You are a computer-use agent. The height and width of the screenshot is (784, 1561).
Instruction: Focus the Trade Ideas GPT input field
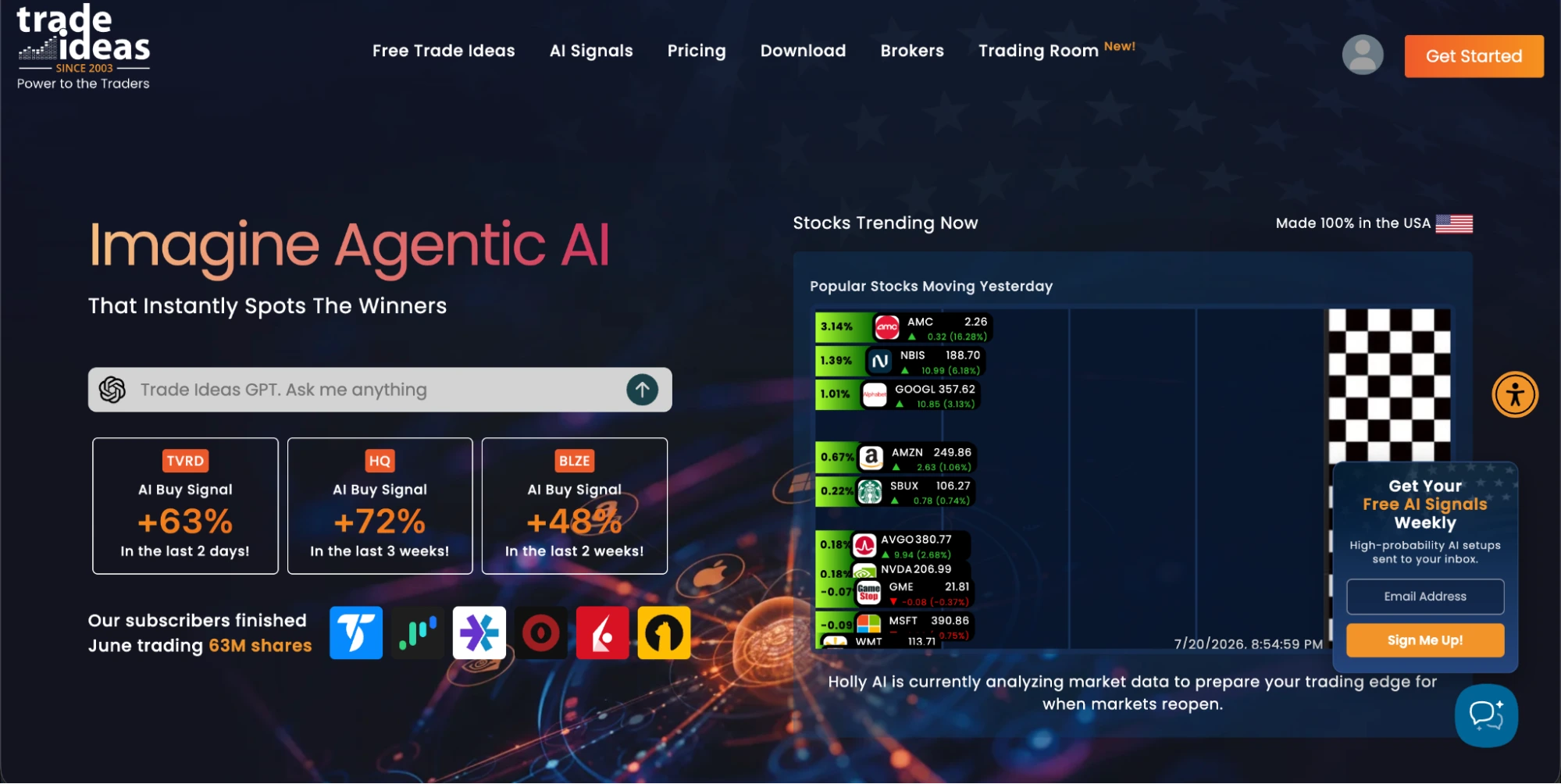pyautogui.click(x=380, y=390)
